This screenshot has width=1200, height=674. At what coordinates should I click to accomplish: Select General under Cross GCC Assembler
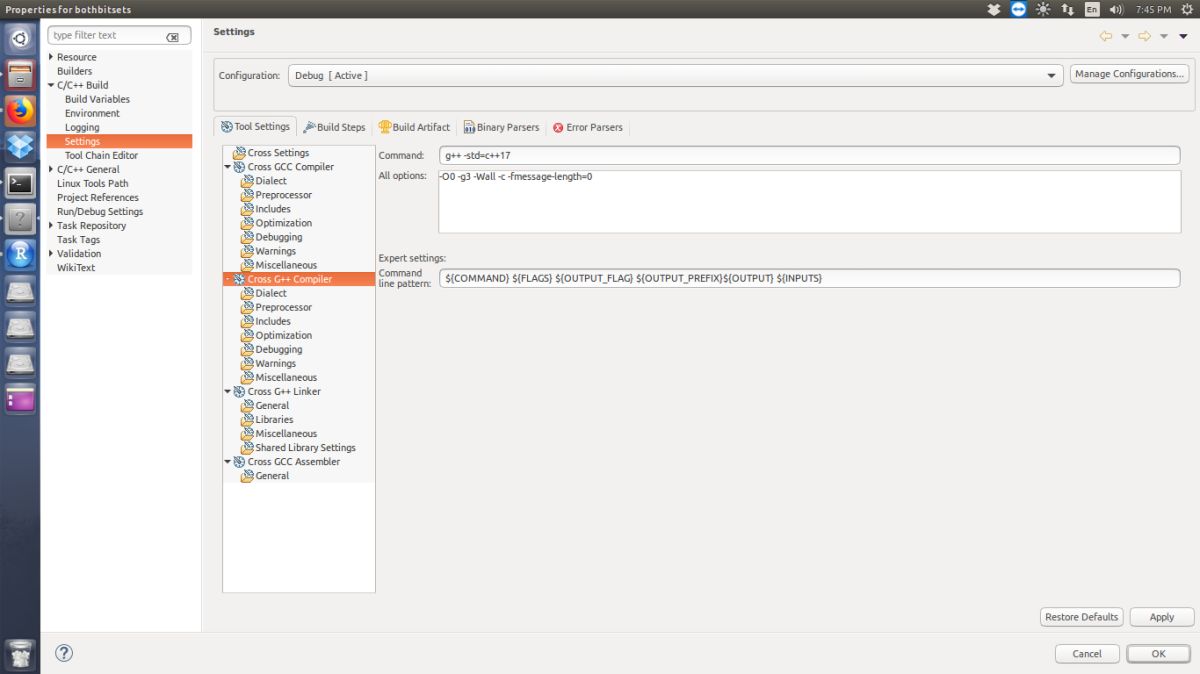[272, 475]
